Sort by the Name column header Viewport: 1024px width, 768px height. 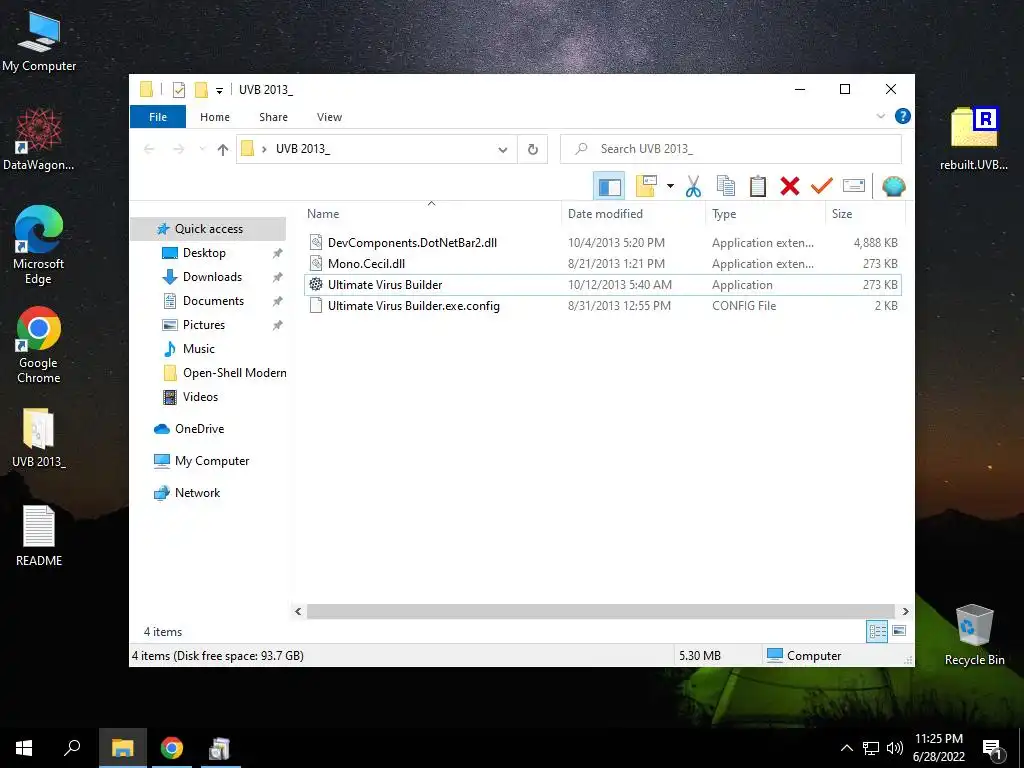coord(431,214)
